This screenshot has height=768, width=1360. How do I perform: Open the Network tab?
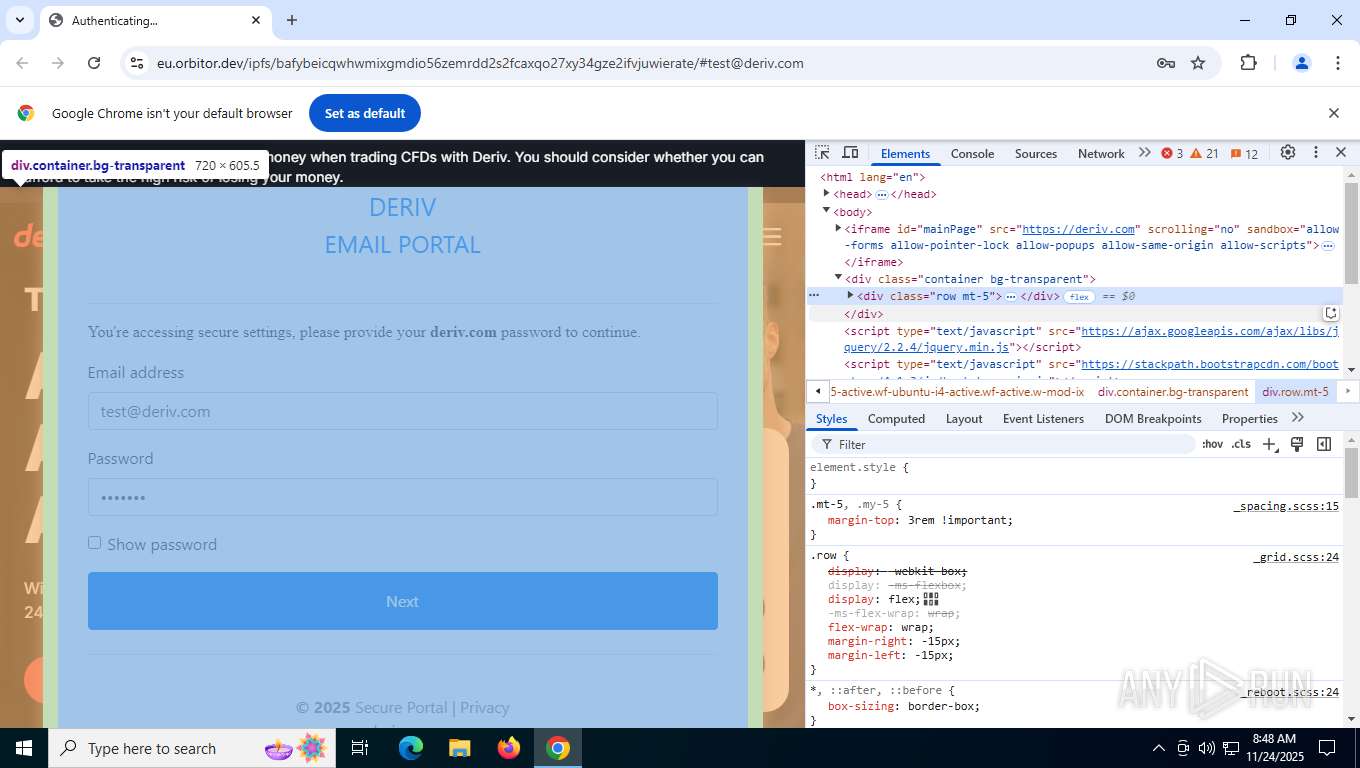[x=1101, y=153]
